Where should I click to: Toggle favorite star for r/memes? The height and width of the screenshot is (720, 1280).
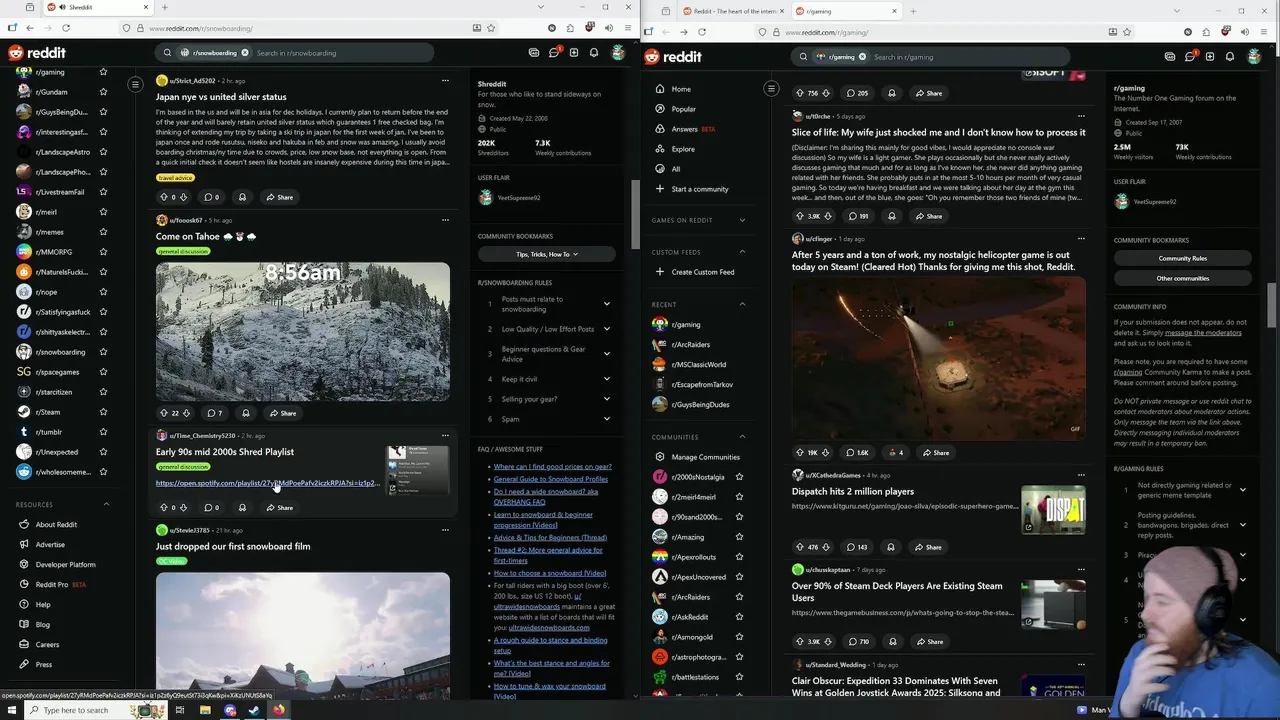point(103,232)
